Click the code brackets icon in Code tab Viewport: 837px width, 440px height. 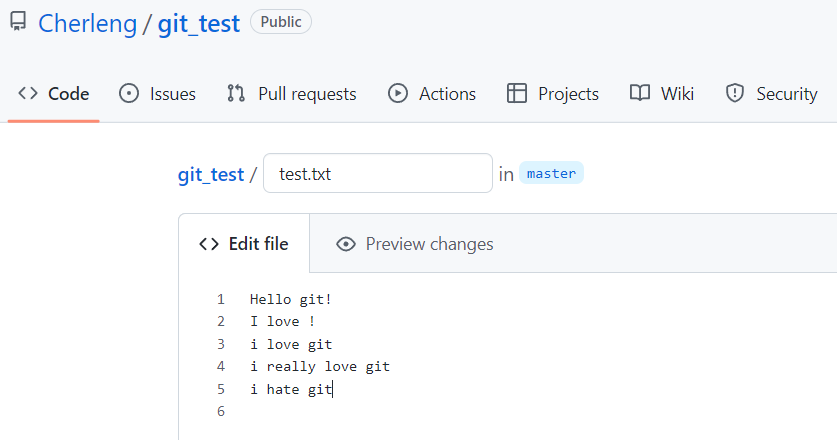tap(28, 94)
